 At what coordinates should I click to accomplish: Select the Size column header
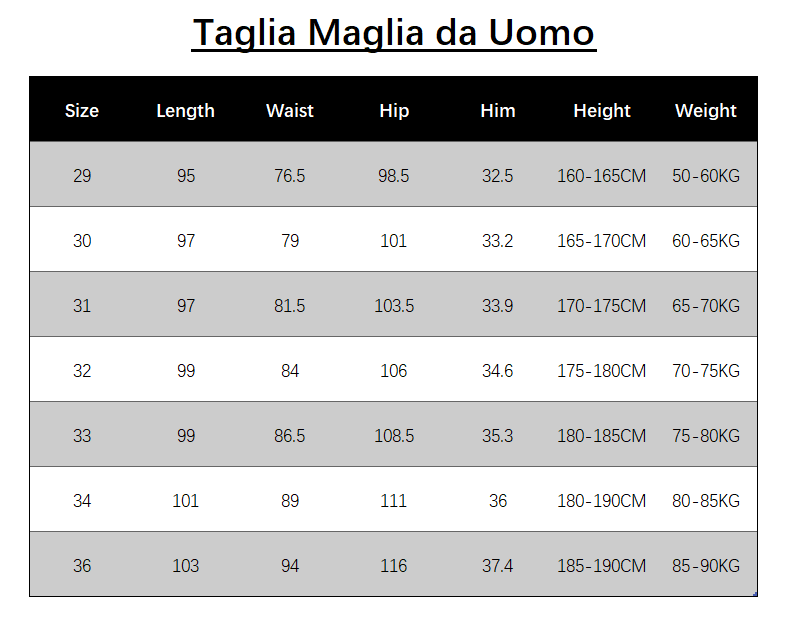(82, 111)
